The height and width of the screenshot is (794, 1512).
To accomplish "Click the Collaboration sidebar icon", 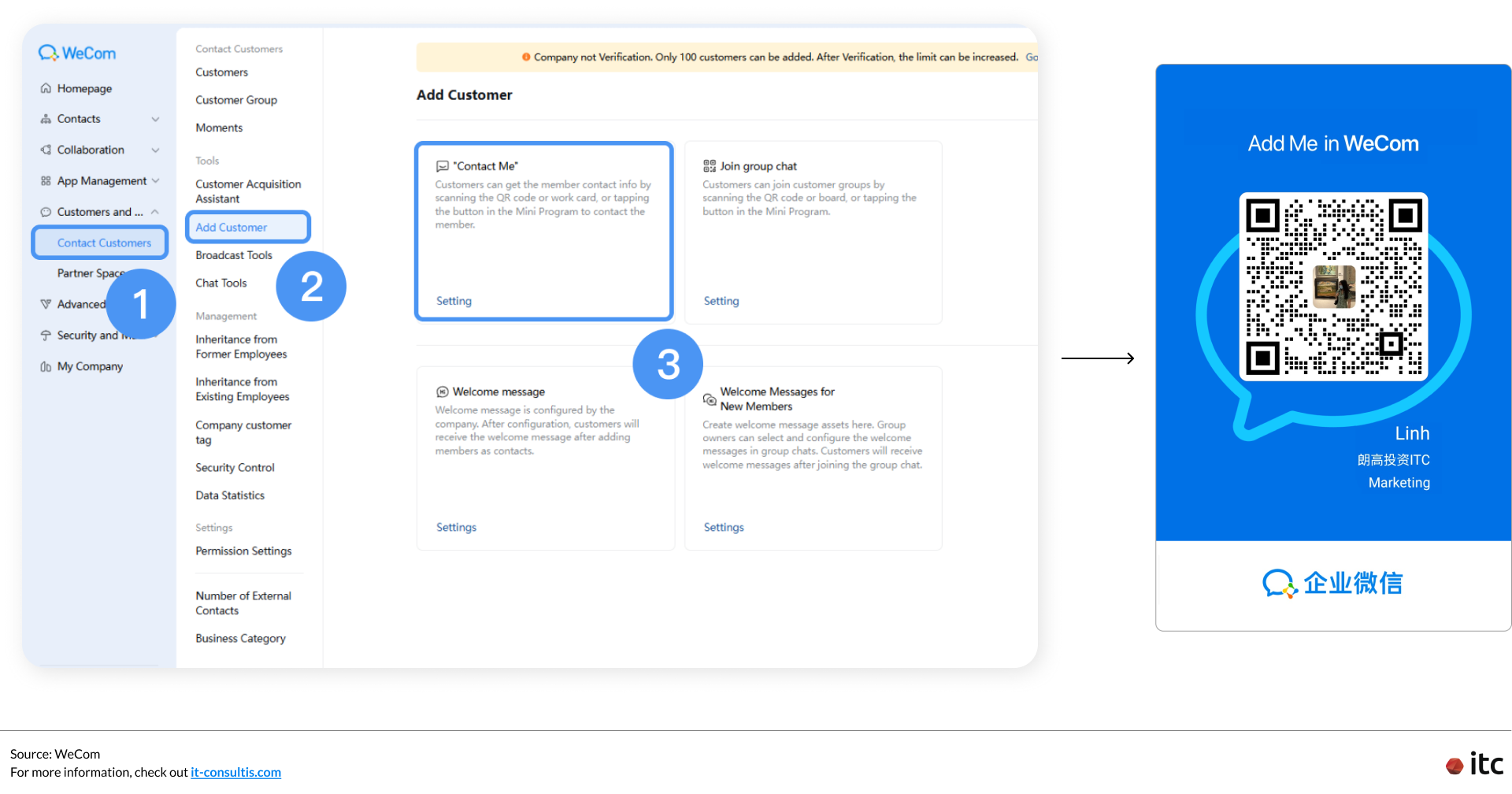I will tap(46, 150).
